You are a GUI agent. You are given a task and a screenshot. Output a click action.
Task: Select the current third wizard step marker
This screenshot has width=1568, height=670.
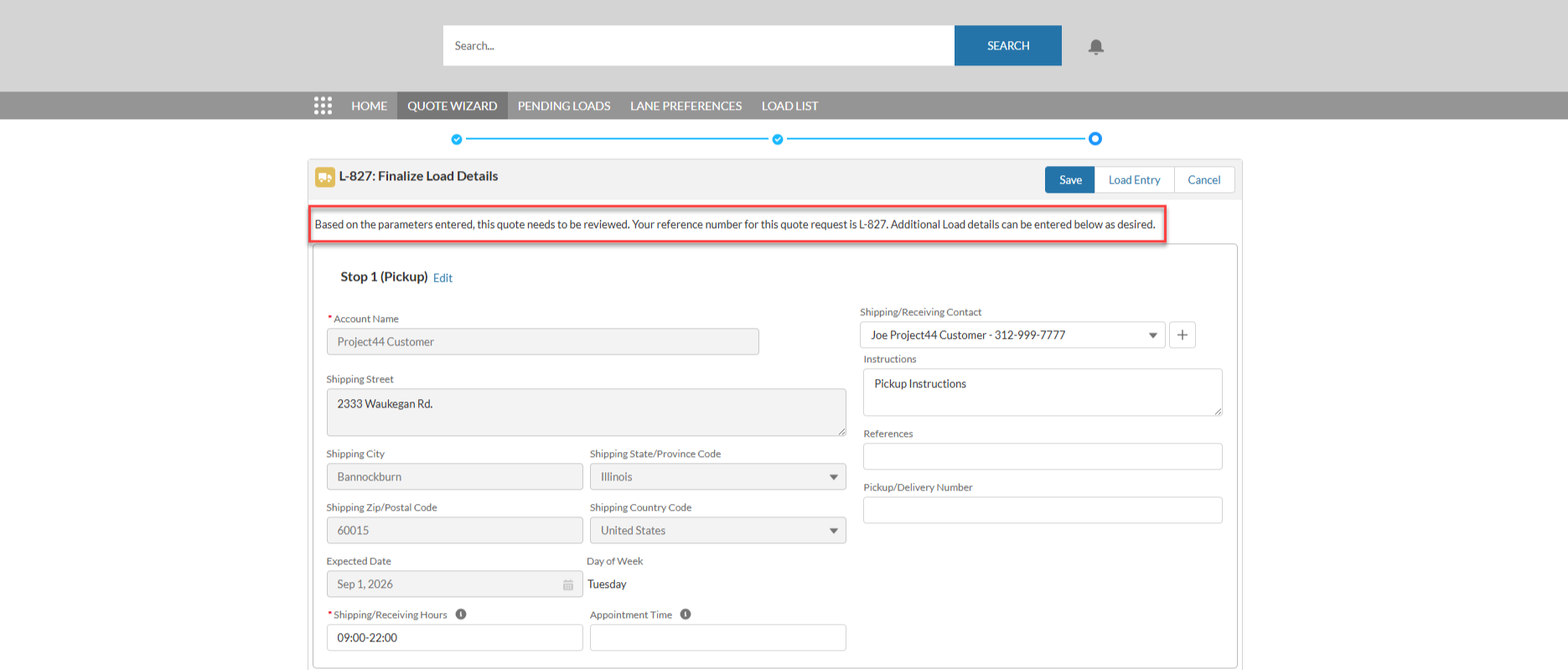pyautogui.click(x=1095, y=138)
